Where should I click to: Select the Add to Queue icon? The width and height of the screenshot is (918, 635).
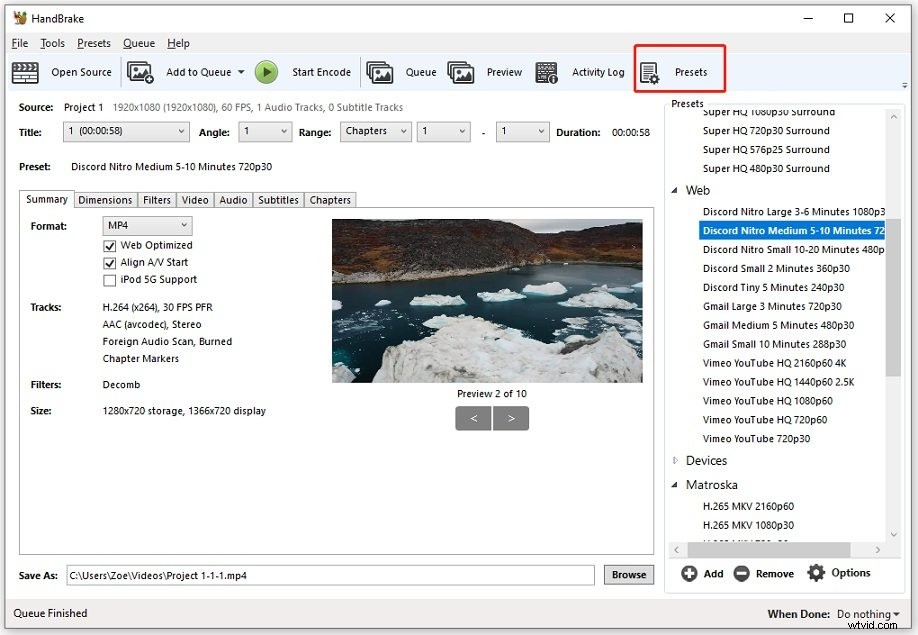point(141,71)
